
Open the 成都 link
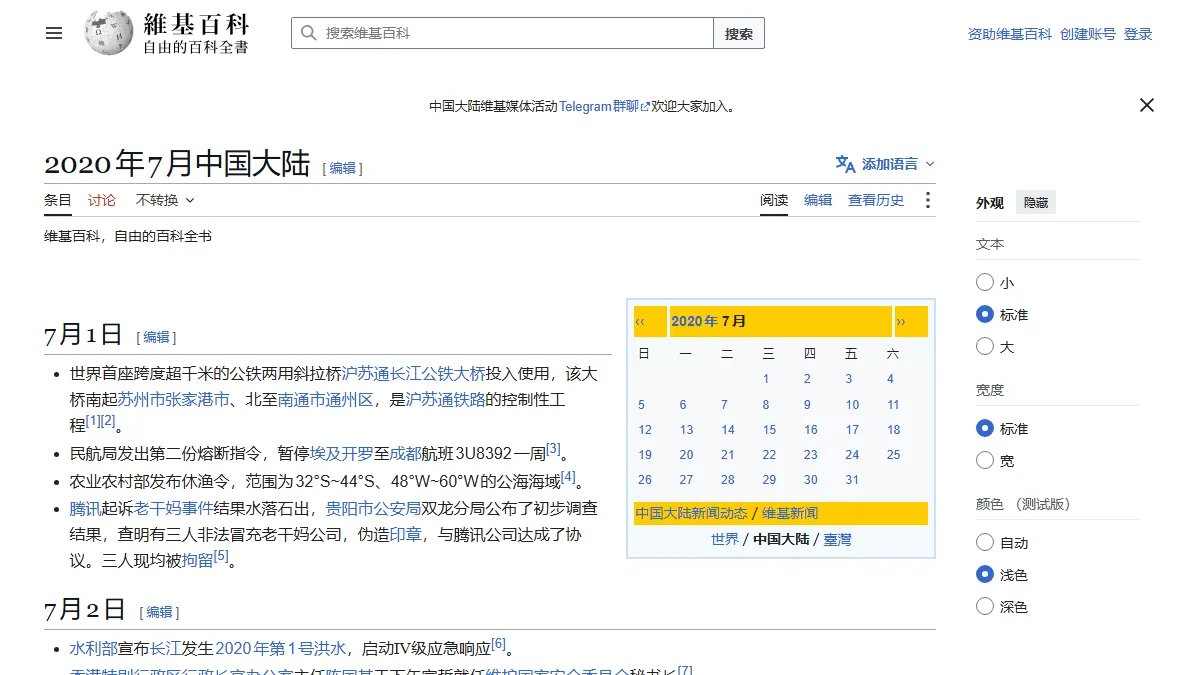tap(407, 453)
